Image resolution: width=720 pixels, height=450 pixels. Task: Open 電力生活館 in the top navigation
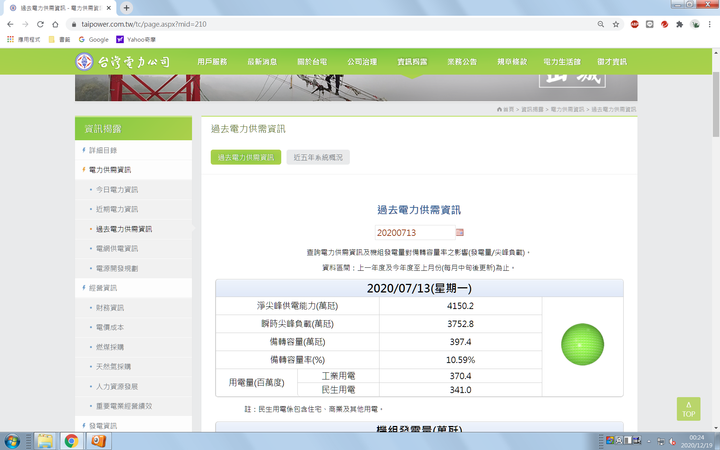pyautogui.click(x=562, y=62)
